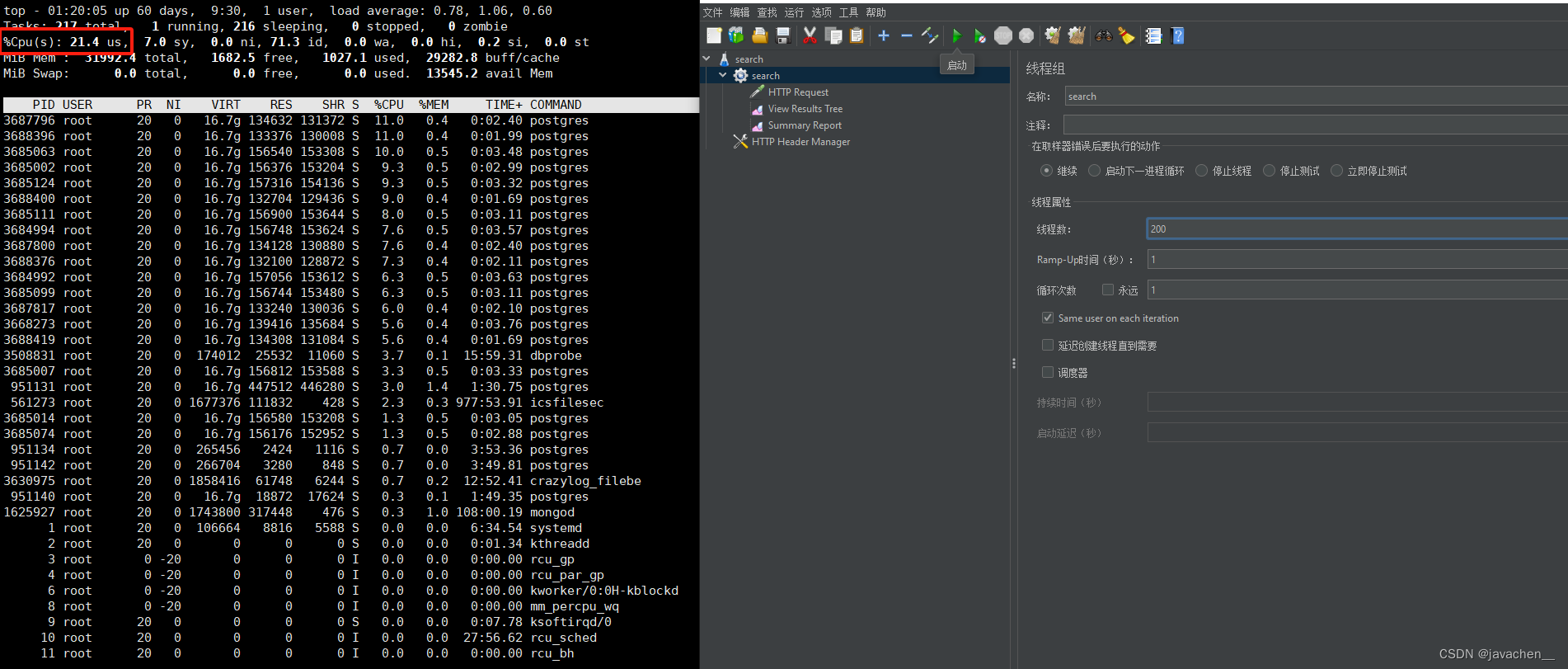Click the Cut scissors icon
1568x669 pixels.
810,35
